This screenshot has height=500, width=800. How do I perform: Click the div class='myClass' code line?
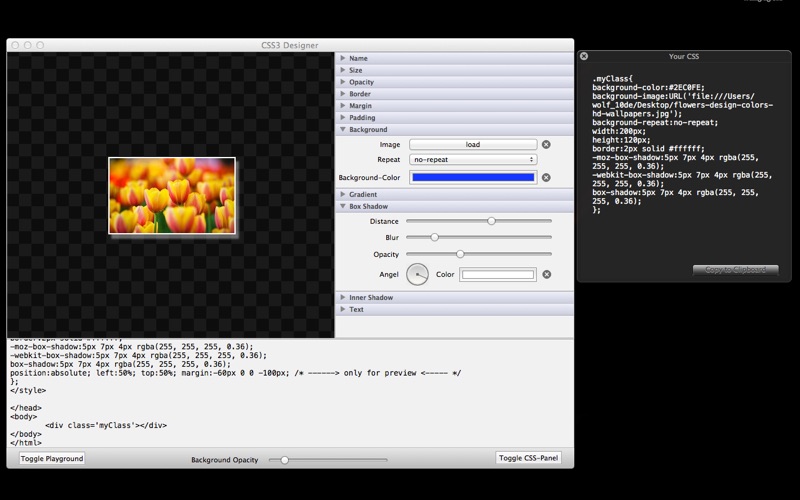(106, 425)
